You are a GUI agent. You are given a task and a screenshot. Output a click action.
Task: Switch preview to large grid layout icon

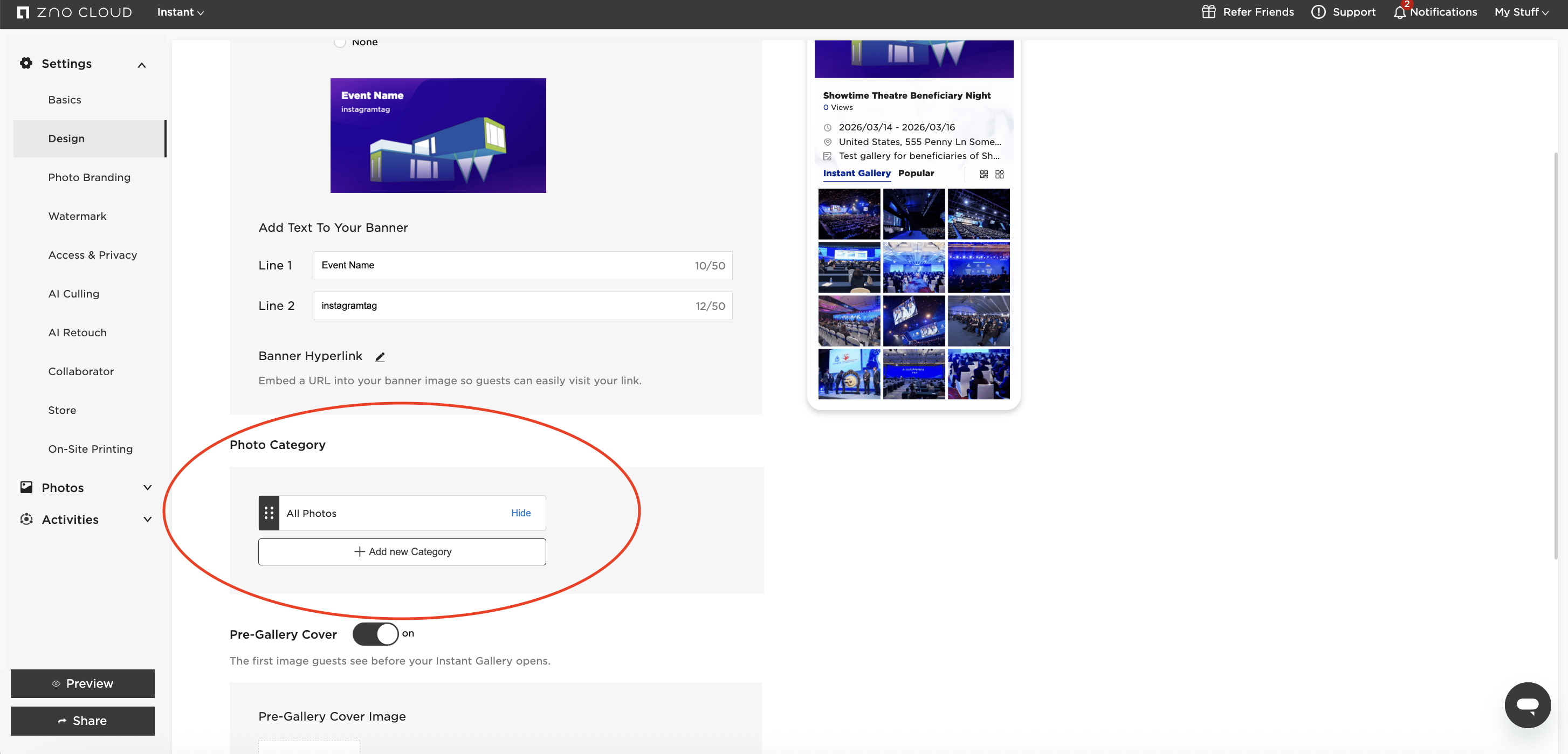click(x=1000, y=174)
